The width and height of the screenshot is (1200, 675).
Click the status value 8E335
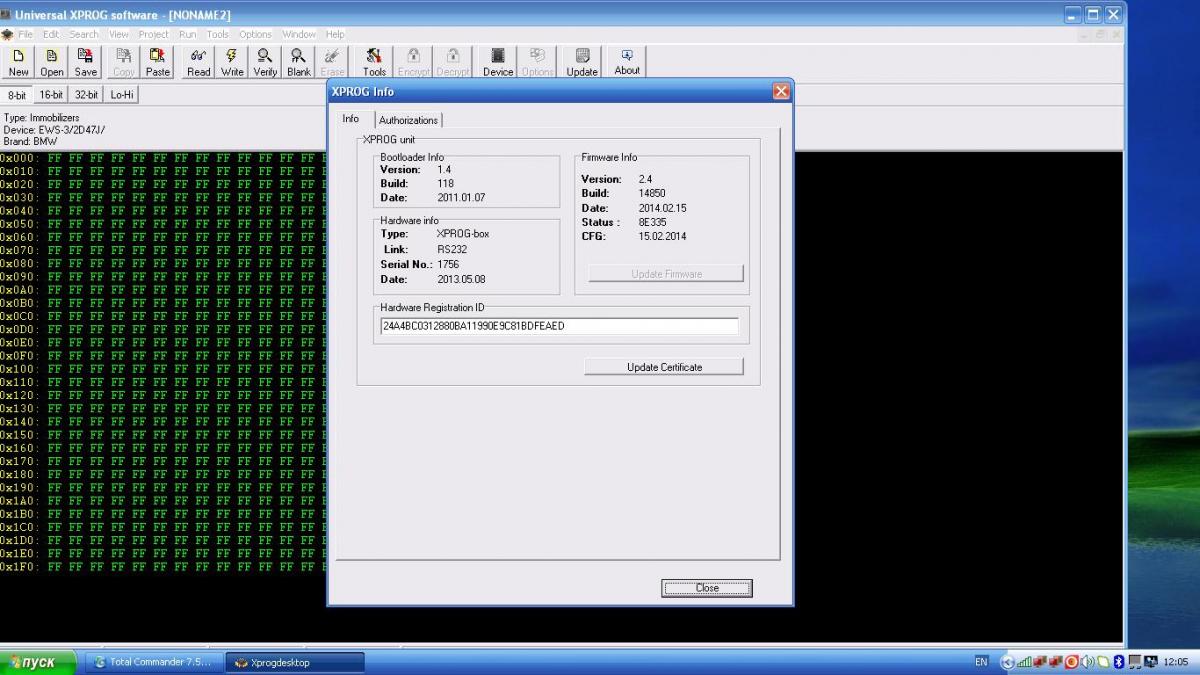(x=652, y=222)
